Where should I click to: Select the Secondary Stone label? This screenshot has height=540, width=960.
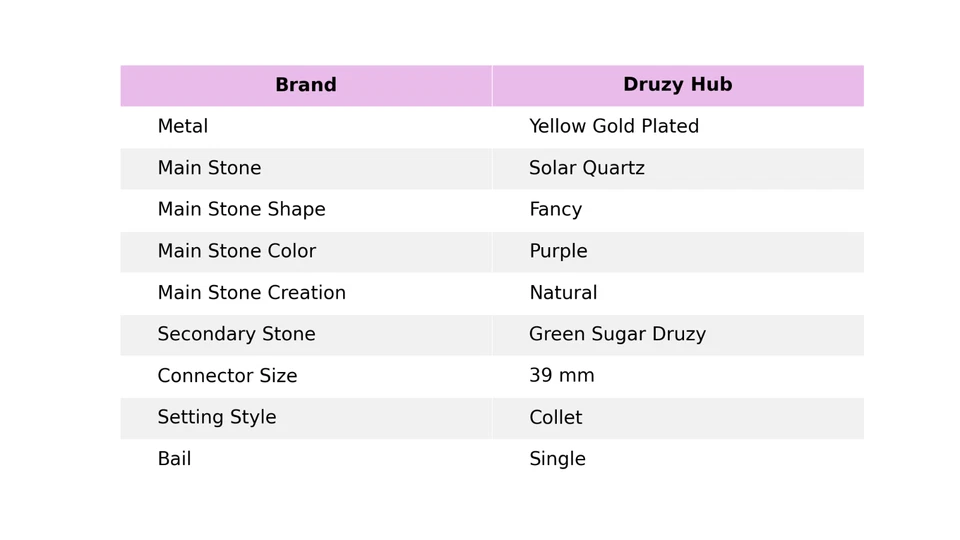coord(236,335)
